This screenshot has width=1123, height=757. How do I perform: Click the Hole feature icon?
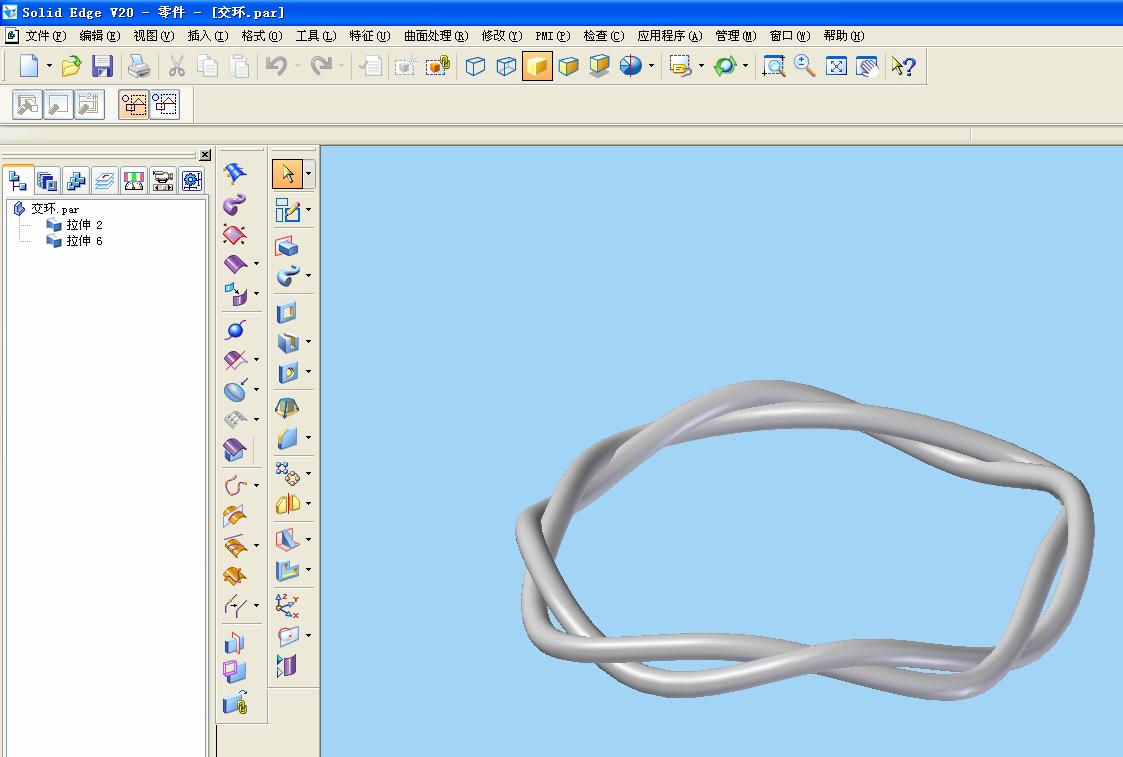287,372
